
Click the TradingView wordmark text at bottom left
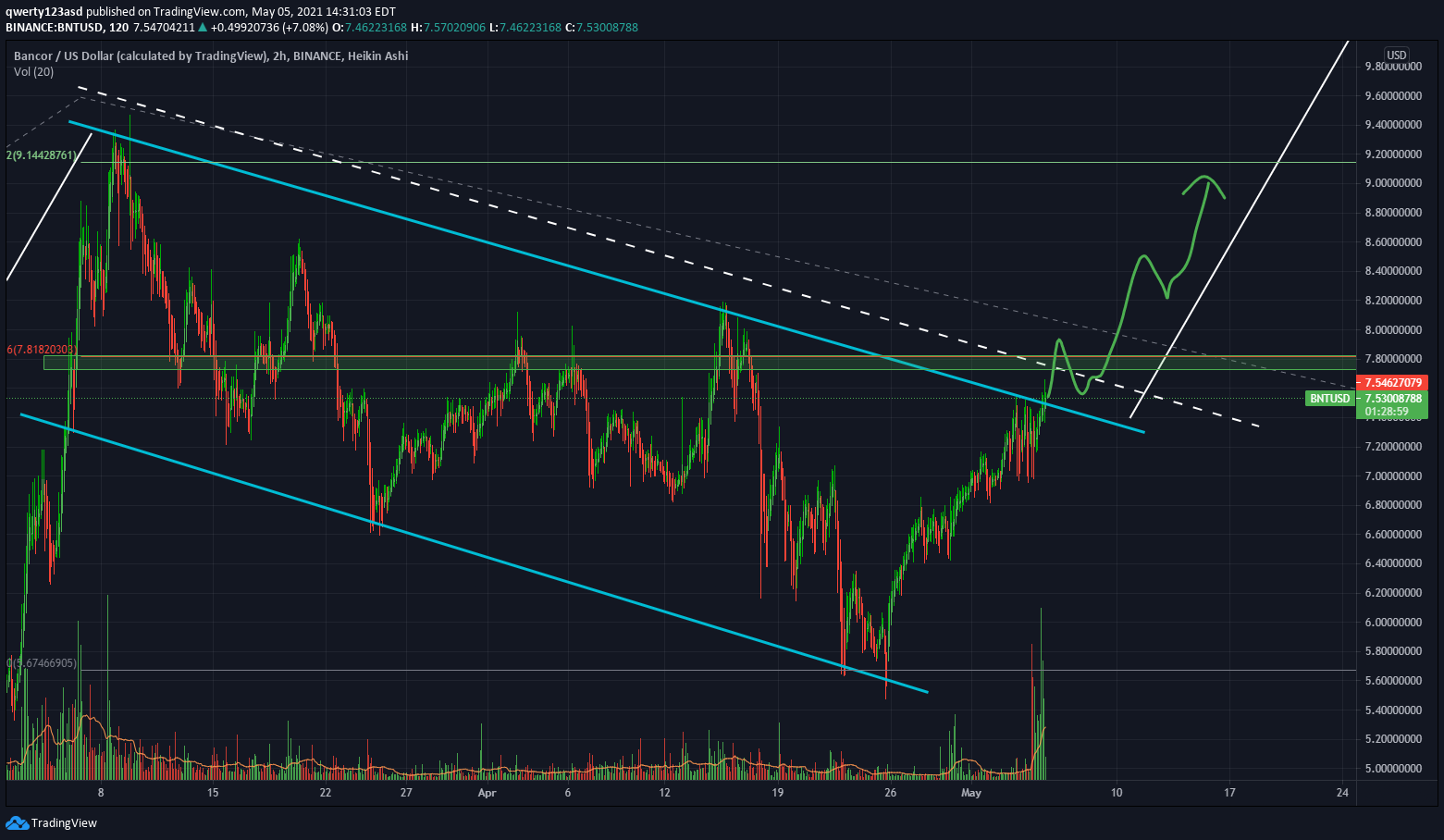pyautogui.click(x=64, y=823)
